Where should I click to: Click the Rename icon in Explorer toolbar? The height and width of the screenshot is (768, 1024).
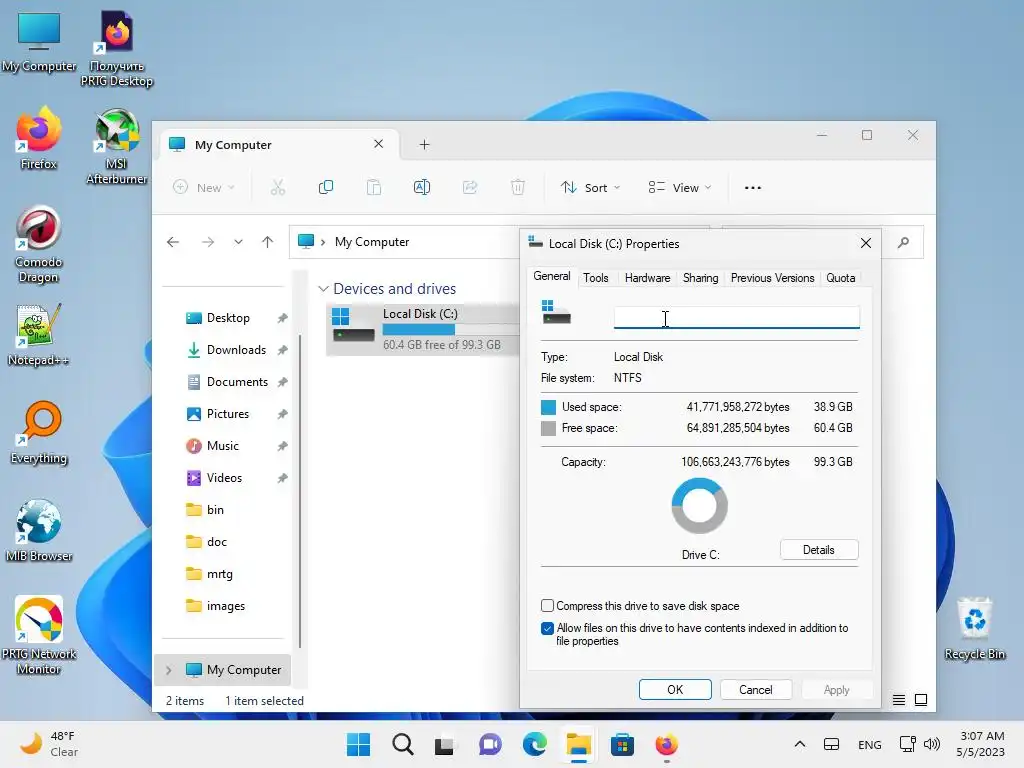tap(422, 187)
